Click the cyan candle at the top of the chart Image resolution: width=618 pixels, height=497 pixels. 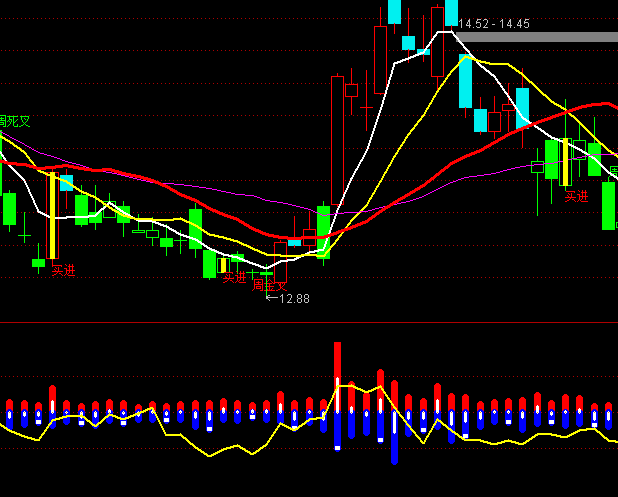(394, 12)
